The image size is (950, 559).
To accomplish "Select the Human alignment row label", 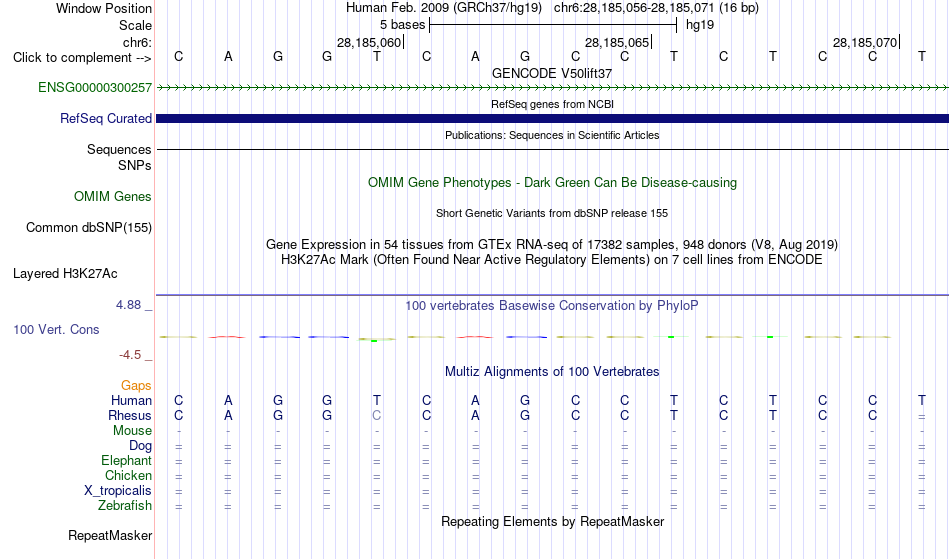I will (131, 400).
